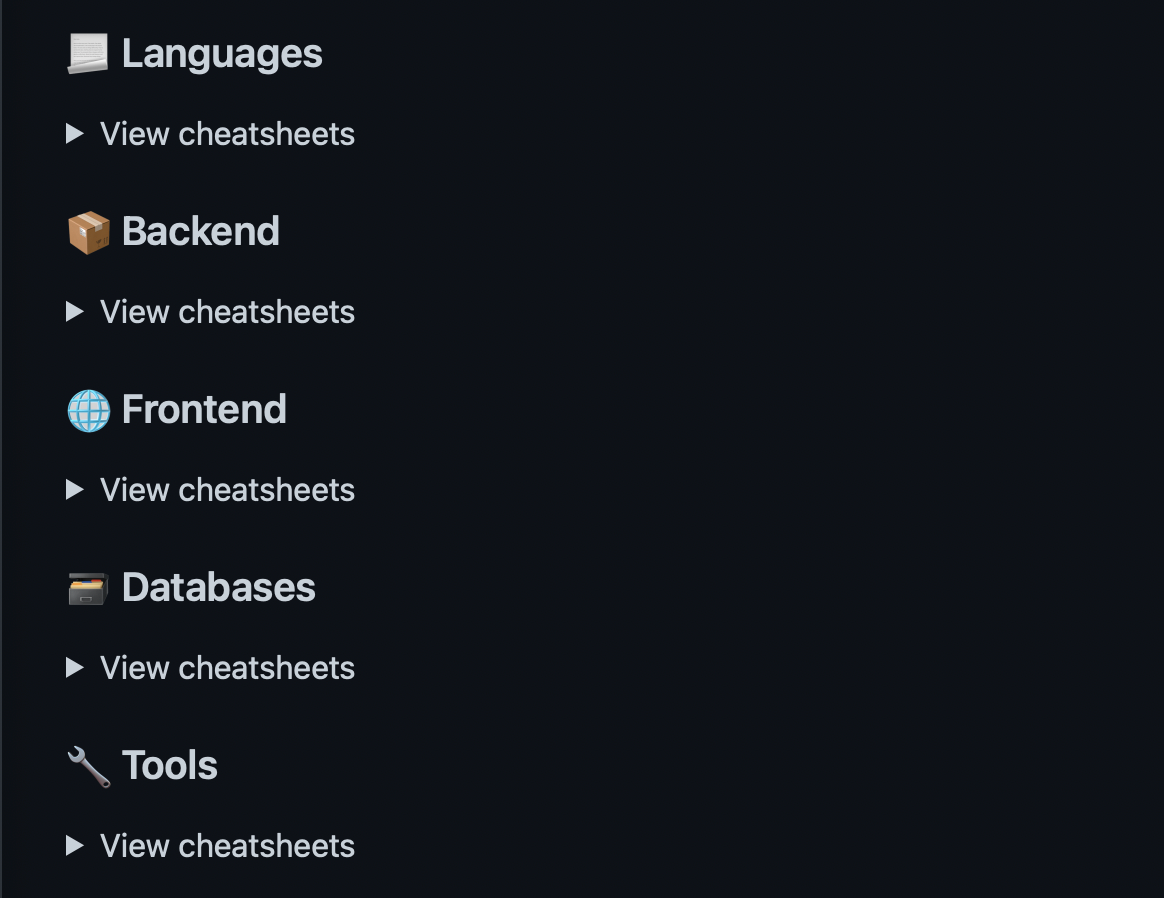Click the card file box emoji beside Databases

tap(88, 589)
